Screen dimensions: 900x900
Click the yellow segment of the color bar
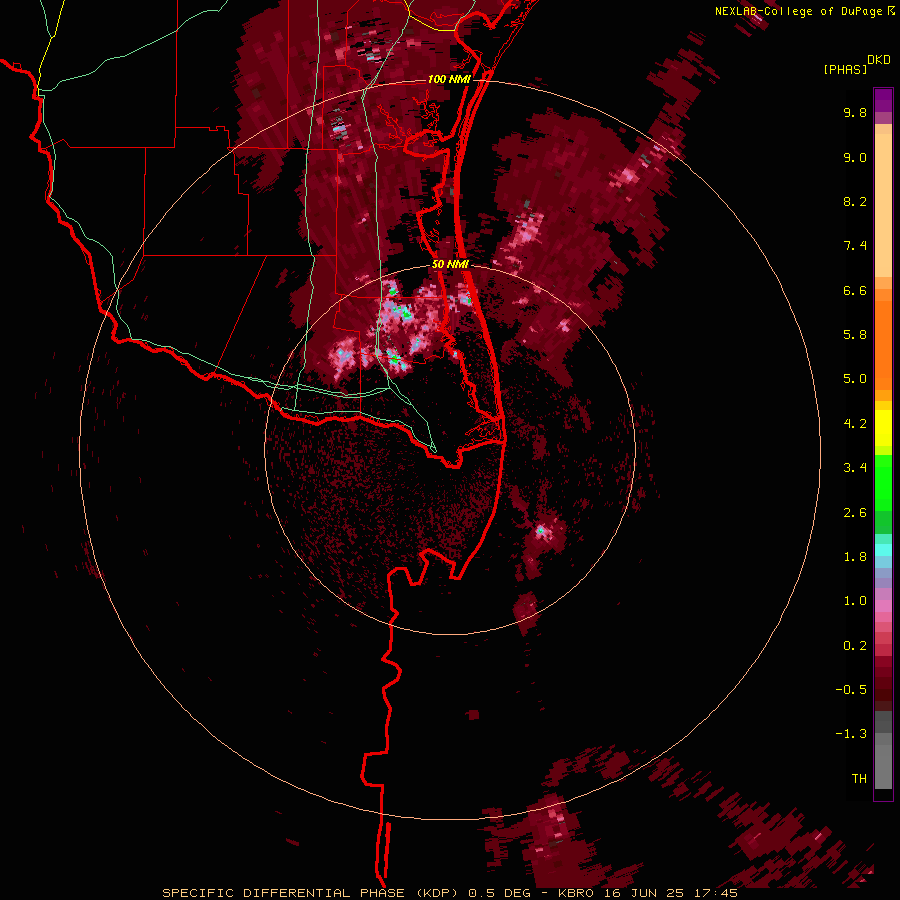click(x=883, y=428)
